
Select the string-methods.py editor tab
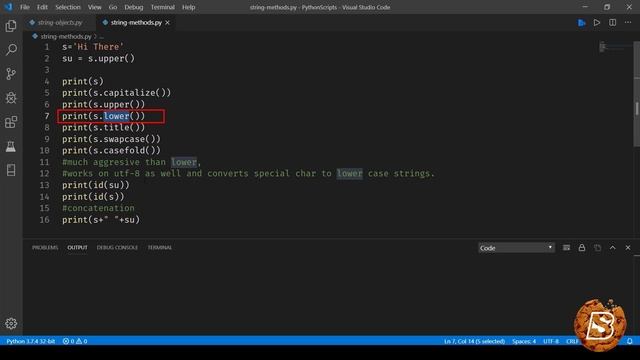click(136, 22)
